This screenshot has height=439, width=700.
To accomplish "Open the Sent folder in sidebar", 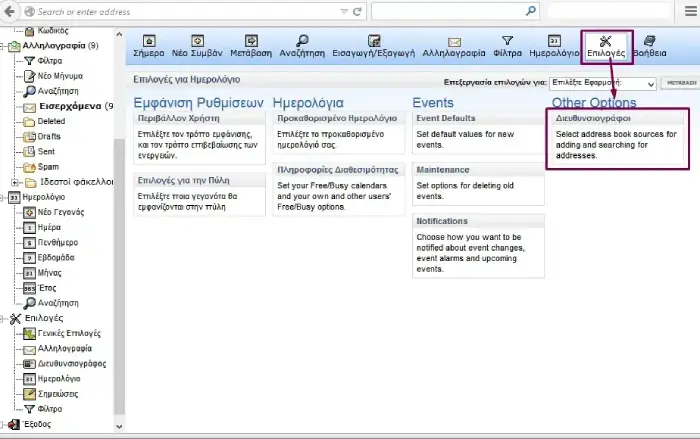I will (46, 151).
